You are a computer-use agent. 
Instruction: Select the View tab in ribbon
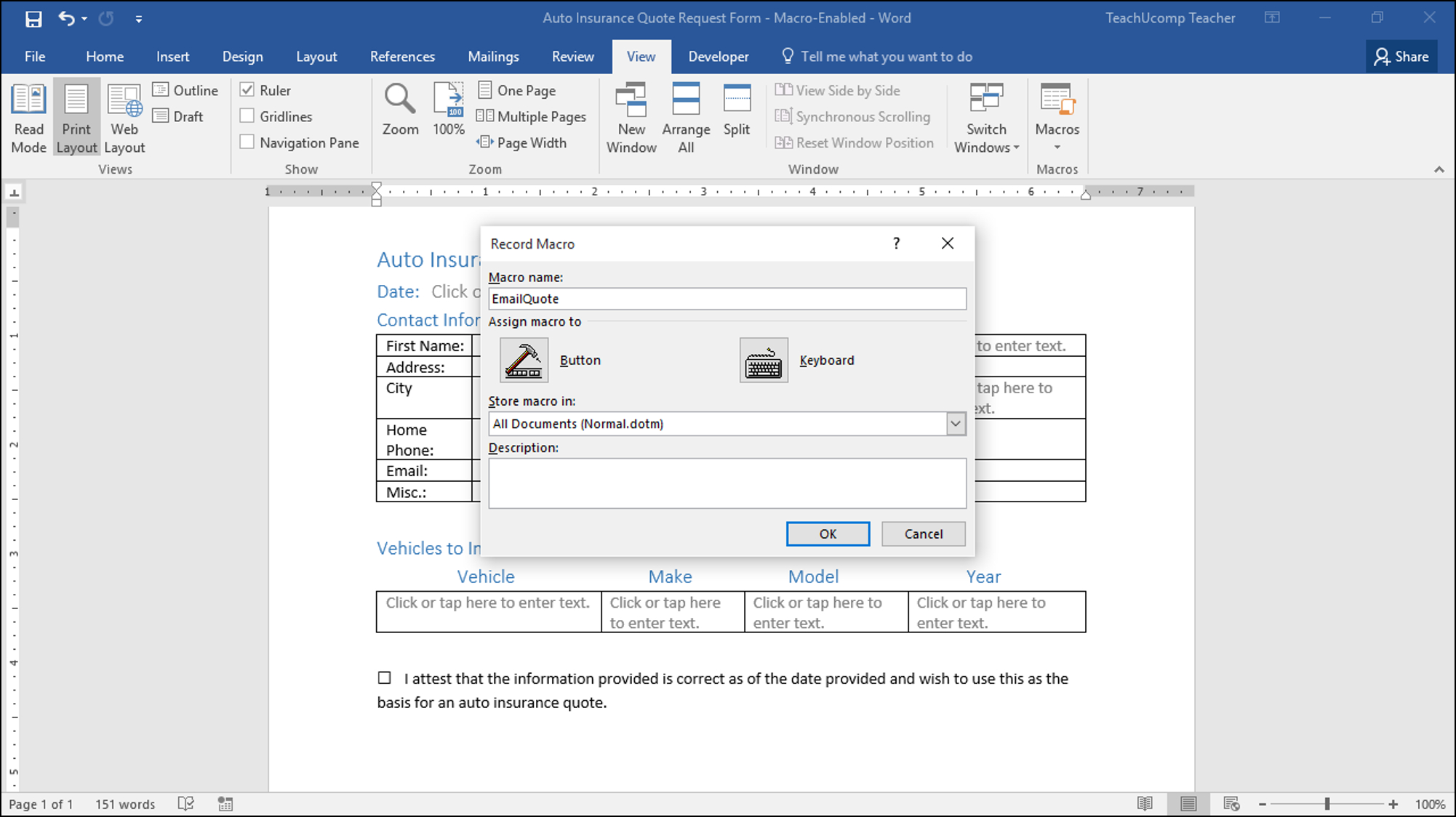coord(640,57)
